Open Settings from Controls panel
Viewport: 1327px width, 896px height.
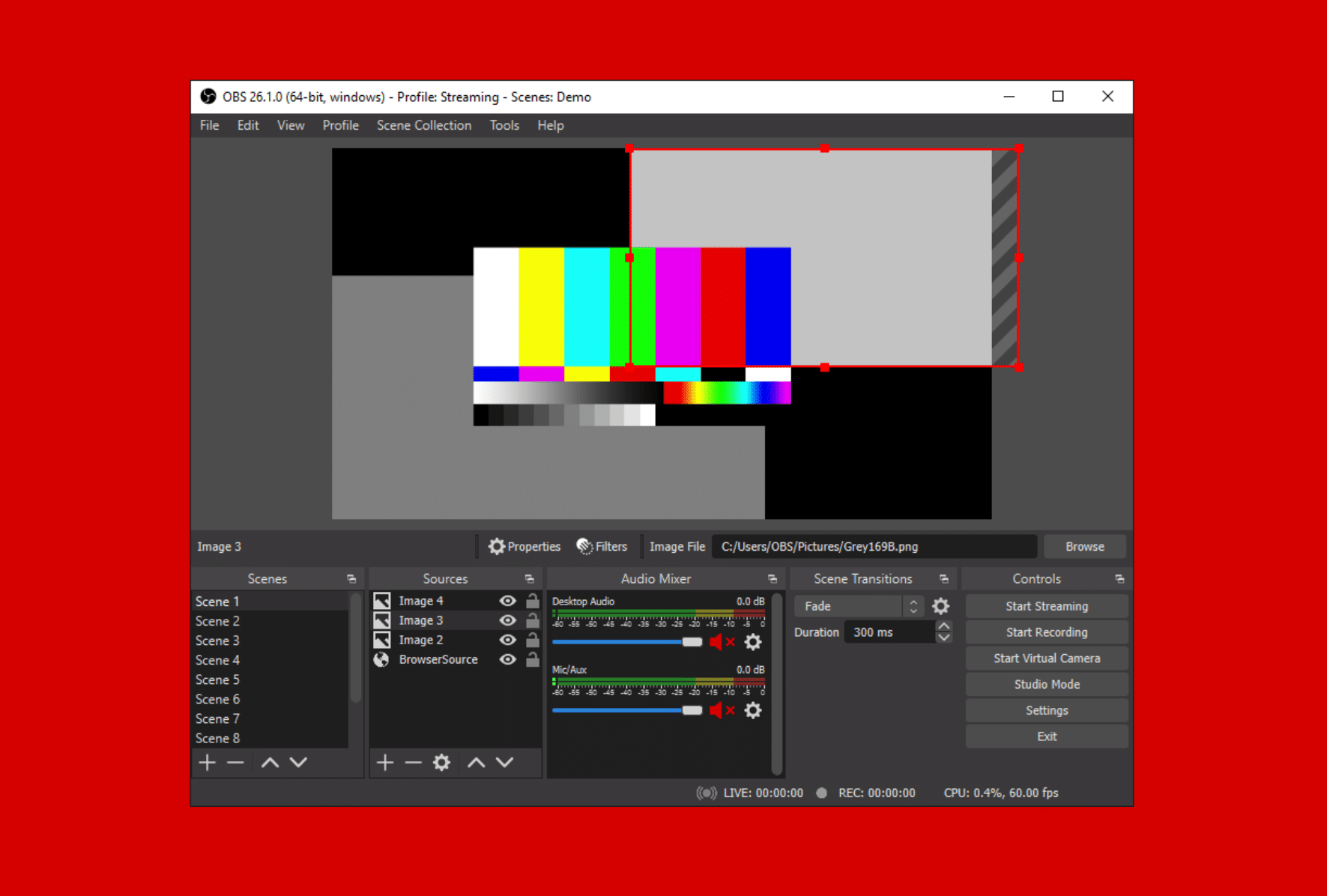pyautogui.click(x=1047, y=710)
